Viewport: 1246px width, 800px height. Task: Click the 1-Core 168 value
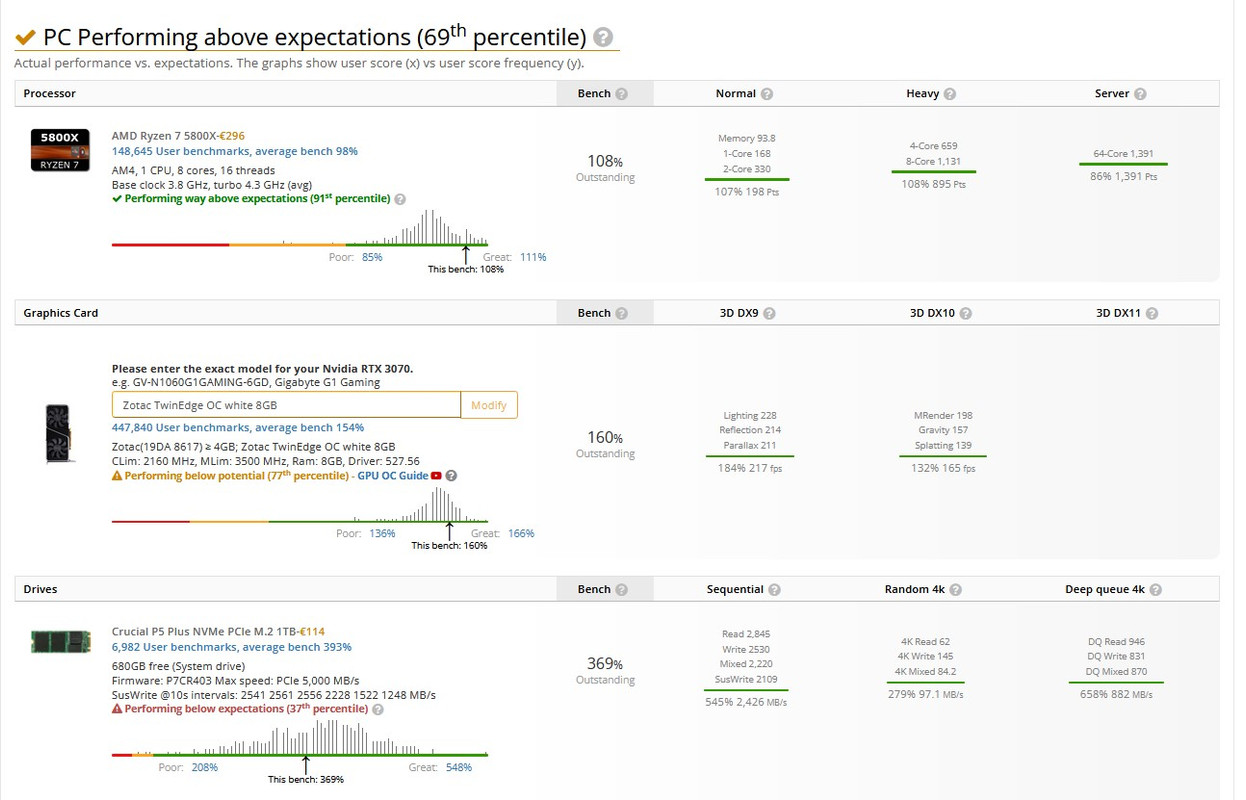coord(746,154)
